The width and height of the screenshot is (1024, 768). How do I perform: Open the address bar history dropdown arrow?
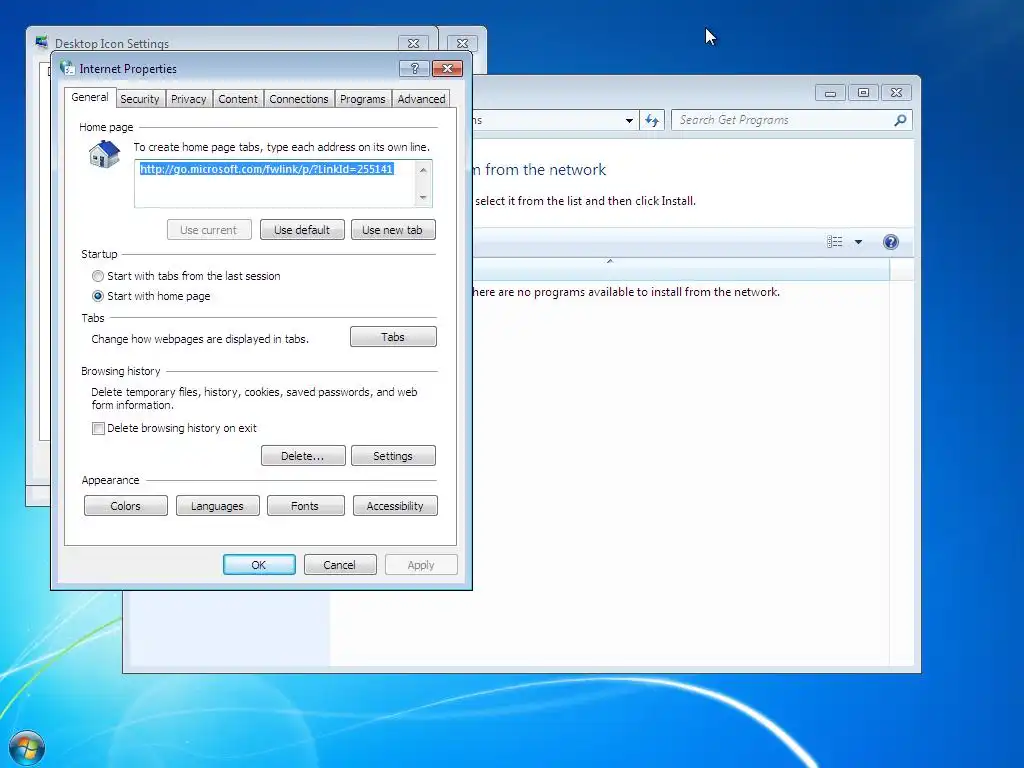point(629,120)
